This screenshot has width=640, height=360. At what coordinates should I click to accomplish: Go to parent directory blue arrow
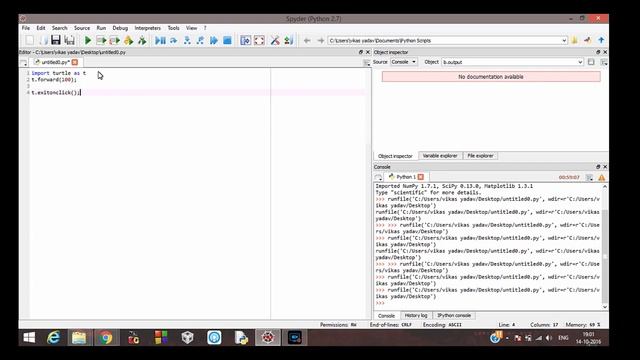(601, 40)
